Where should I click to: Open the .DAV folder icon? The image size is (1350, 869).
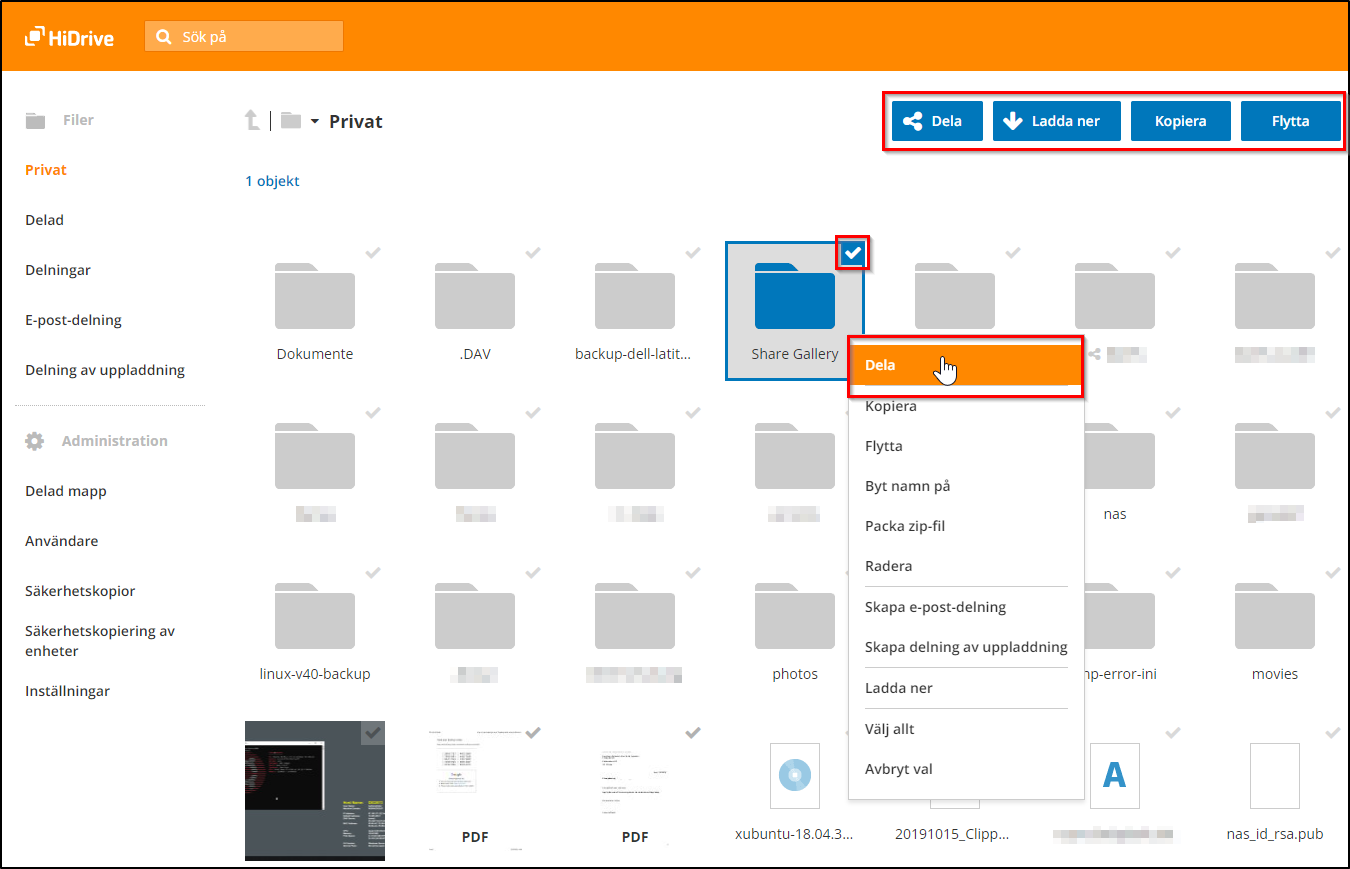pyautogui.click(x=474, y=297)
